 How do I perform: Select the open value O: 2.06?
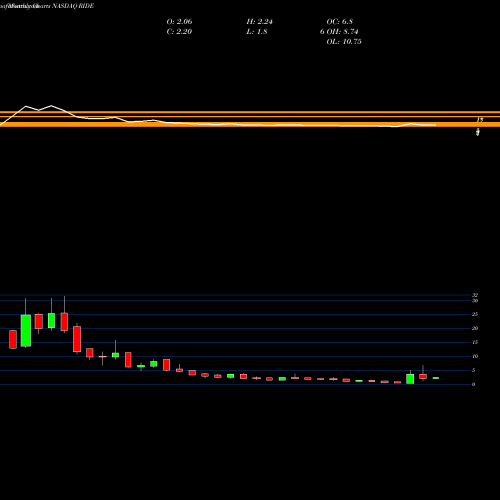click(x=179, y=22)
